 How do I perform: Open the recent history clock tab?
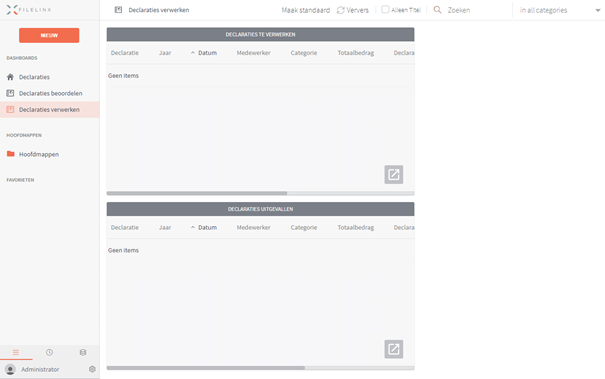point(49,352)
